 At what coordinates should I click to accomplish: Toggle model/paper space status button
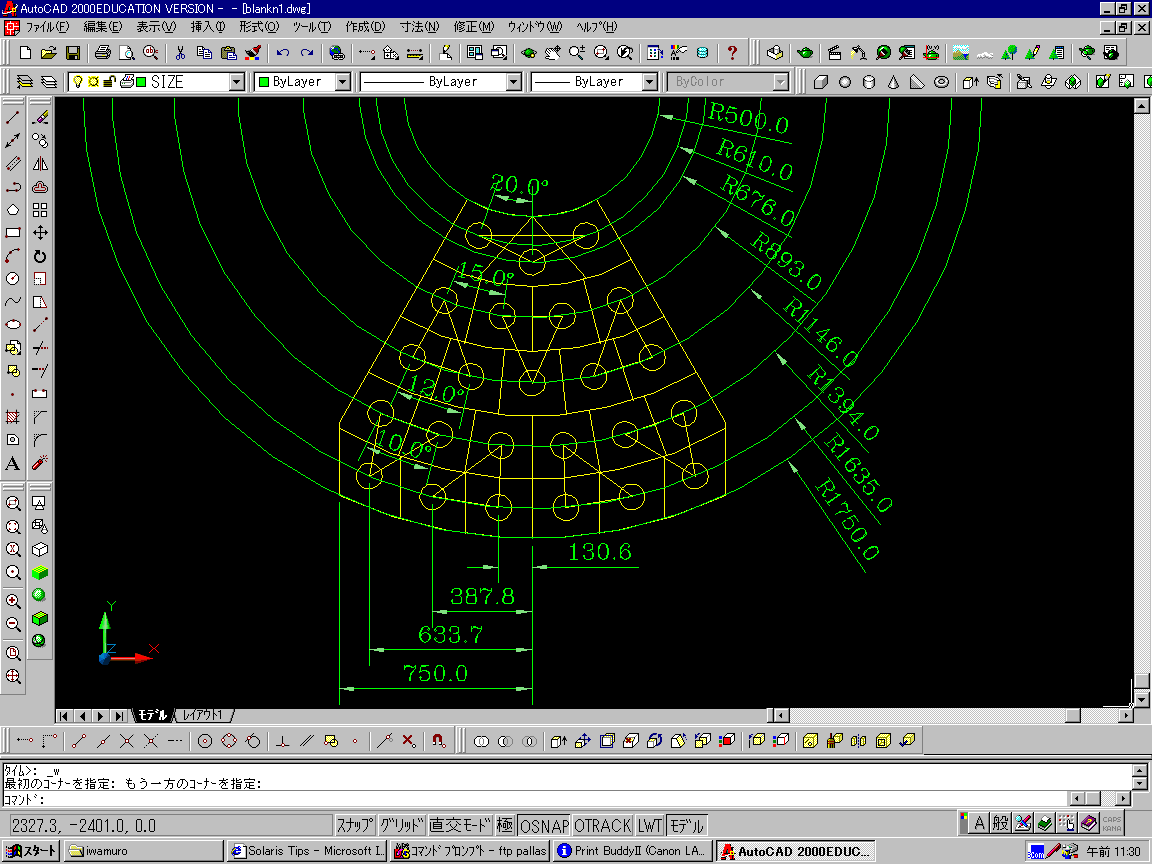pos(687,826)
